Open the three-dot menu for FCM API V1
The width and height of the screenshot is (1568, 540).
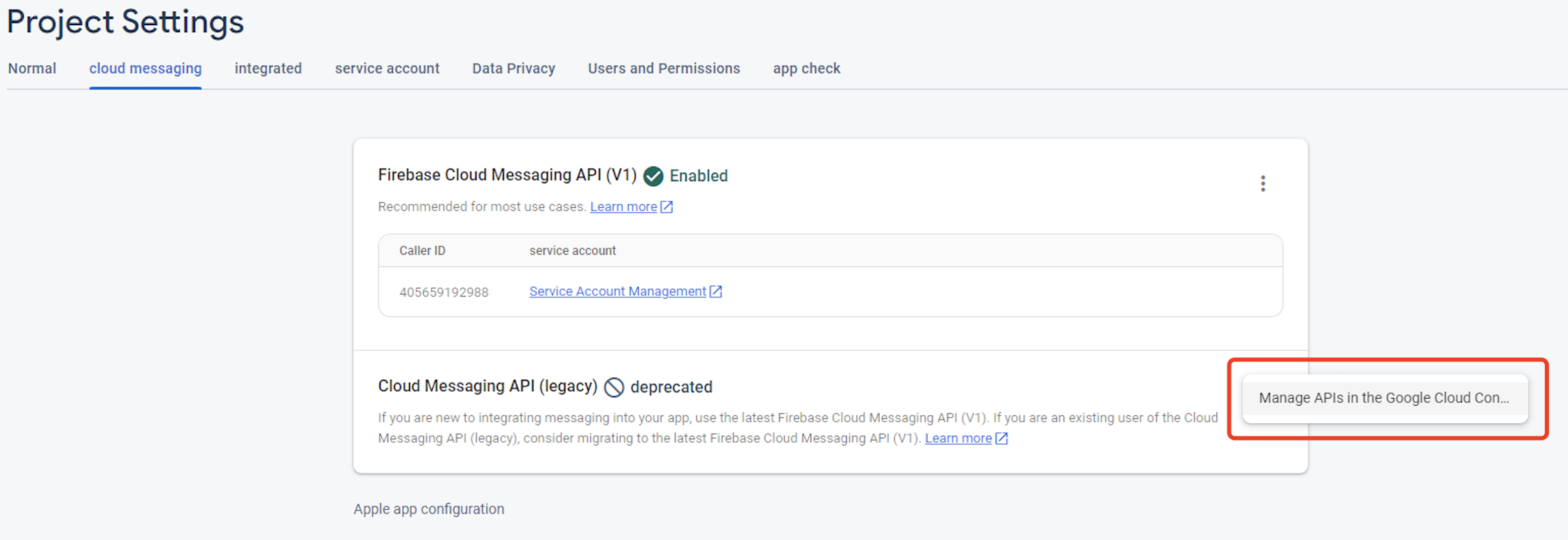pyautogui.click(x=1262, y=183)
